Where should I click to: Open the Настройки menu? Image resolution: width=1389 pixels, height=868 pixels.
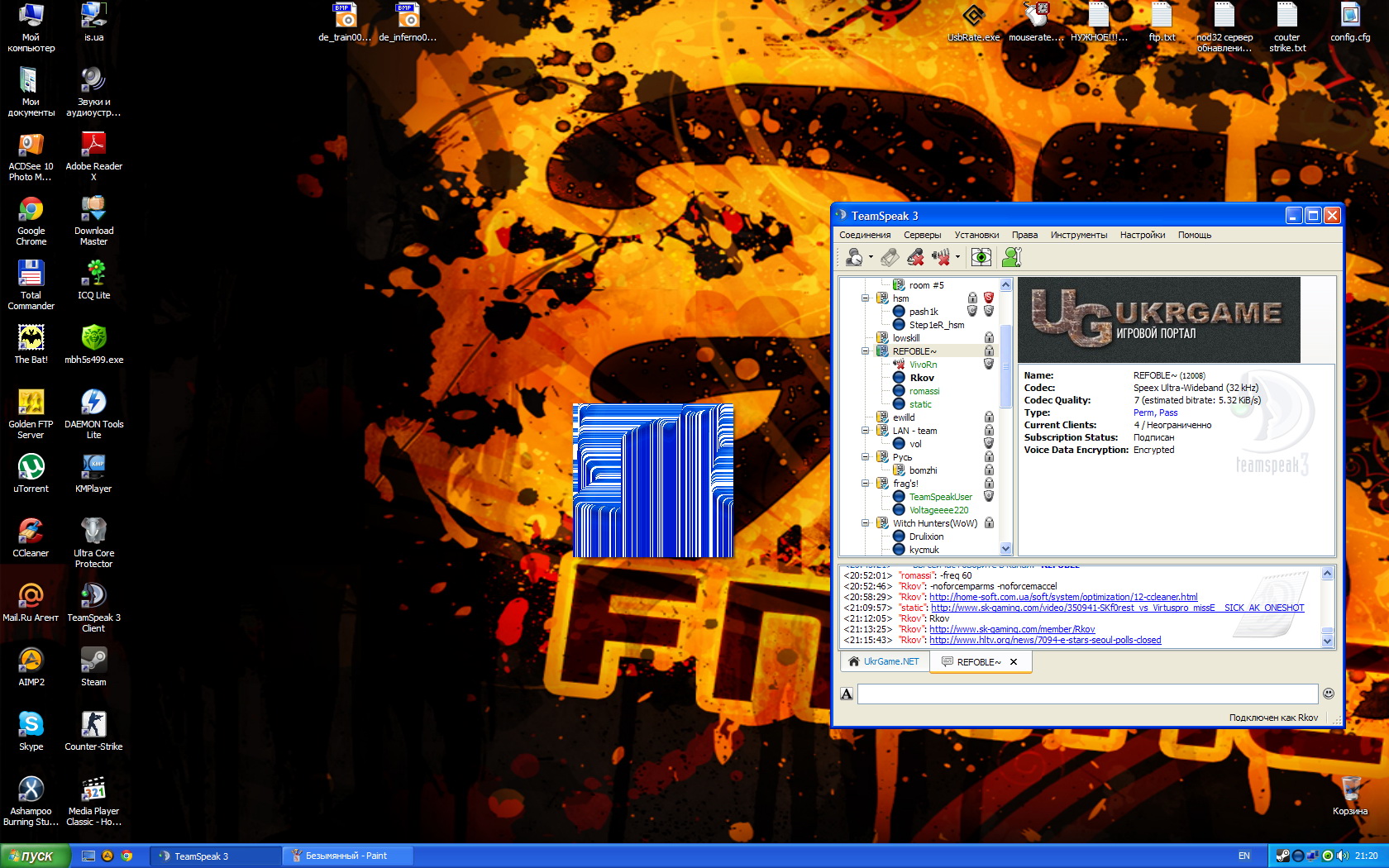click(x=1143, y=235)
